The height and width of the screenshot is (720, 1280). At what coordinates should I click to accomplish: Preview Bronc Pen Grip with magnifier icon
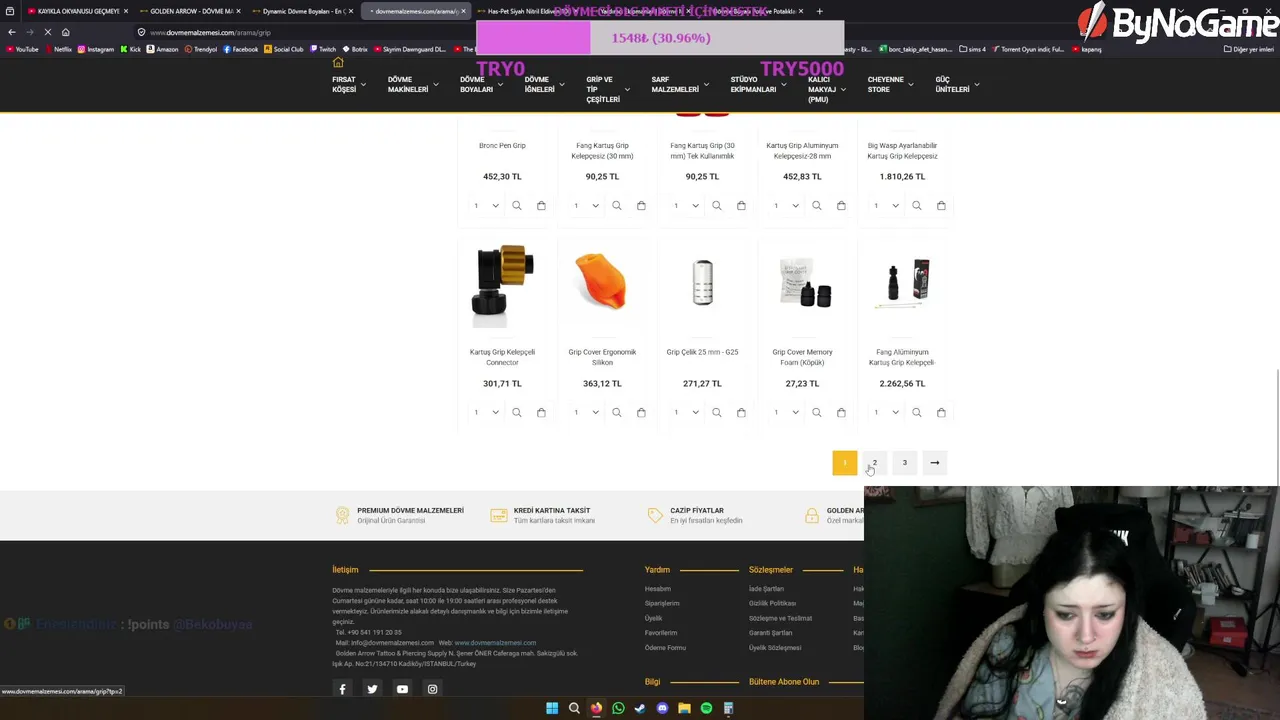(517, 206)
